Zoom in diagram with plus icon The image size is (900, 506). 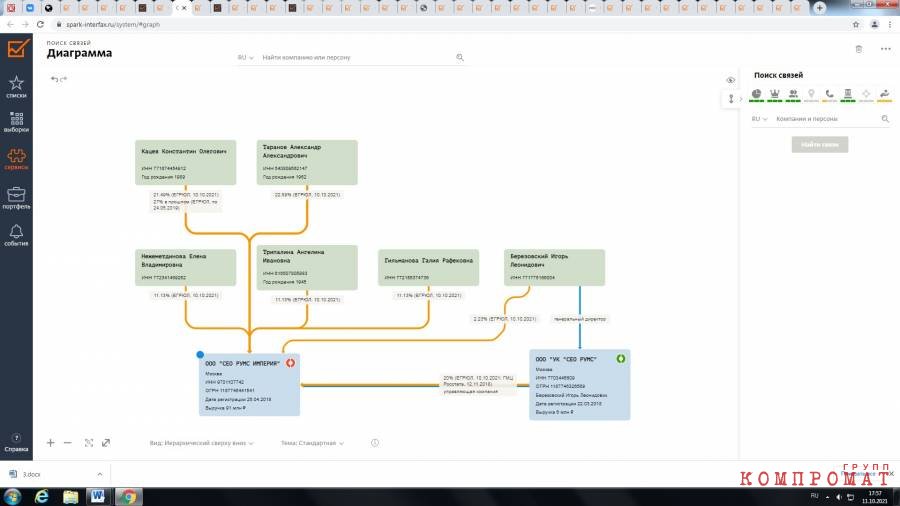(x=51, y=443)
